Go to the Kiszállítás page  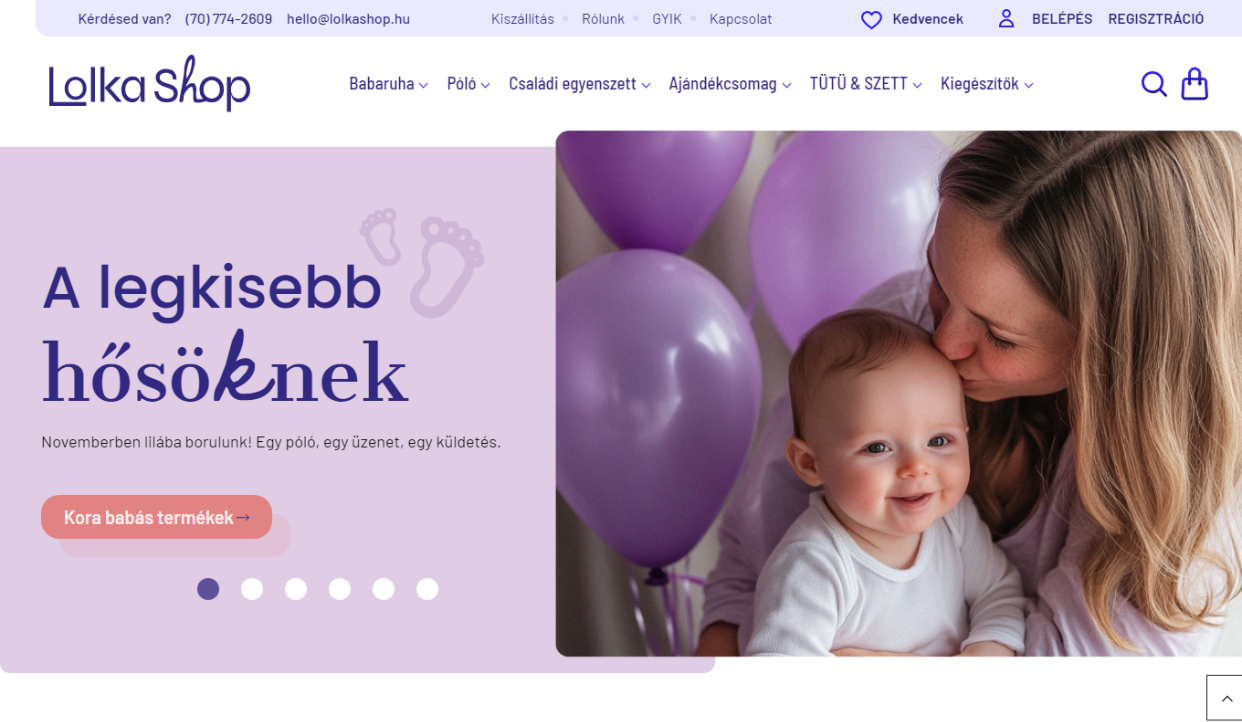tap(522, 19)
